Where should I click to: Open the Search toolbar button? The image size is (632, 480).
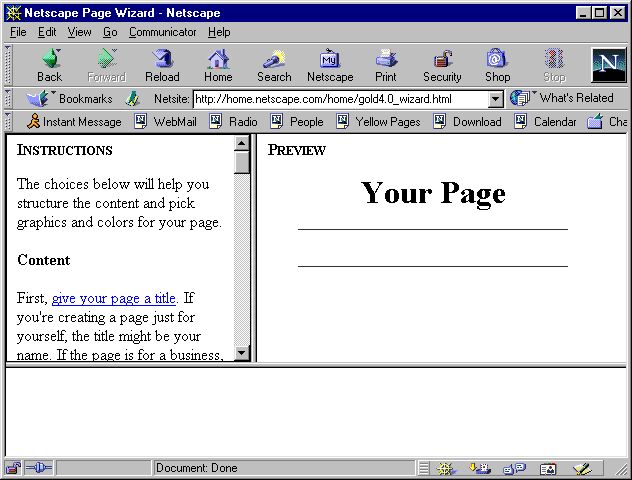pyautogui.click(x=274, y=65)
